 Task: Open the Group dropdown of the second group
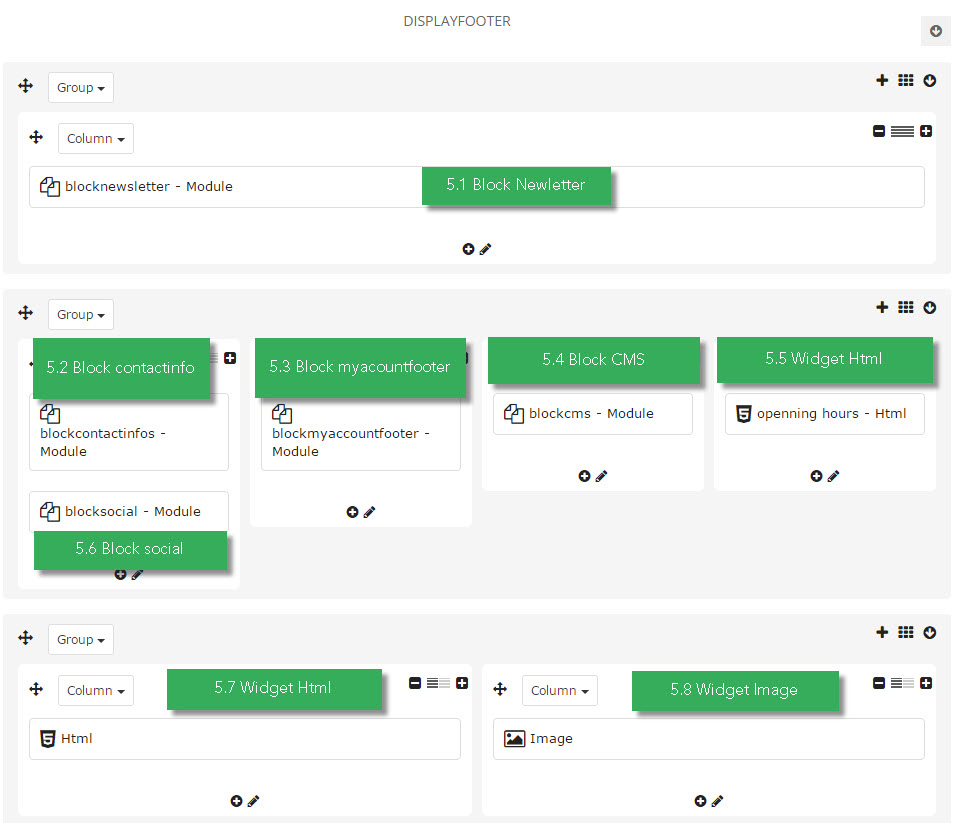tap(80, 314)
